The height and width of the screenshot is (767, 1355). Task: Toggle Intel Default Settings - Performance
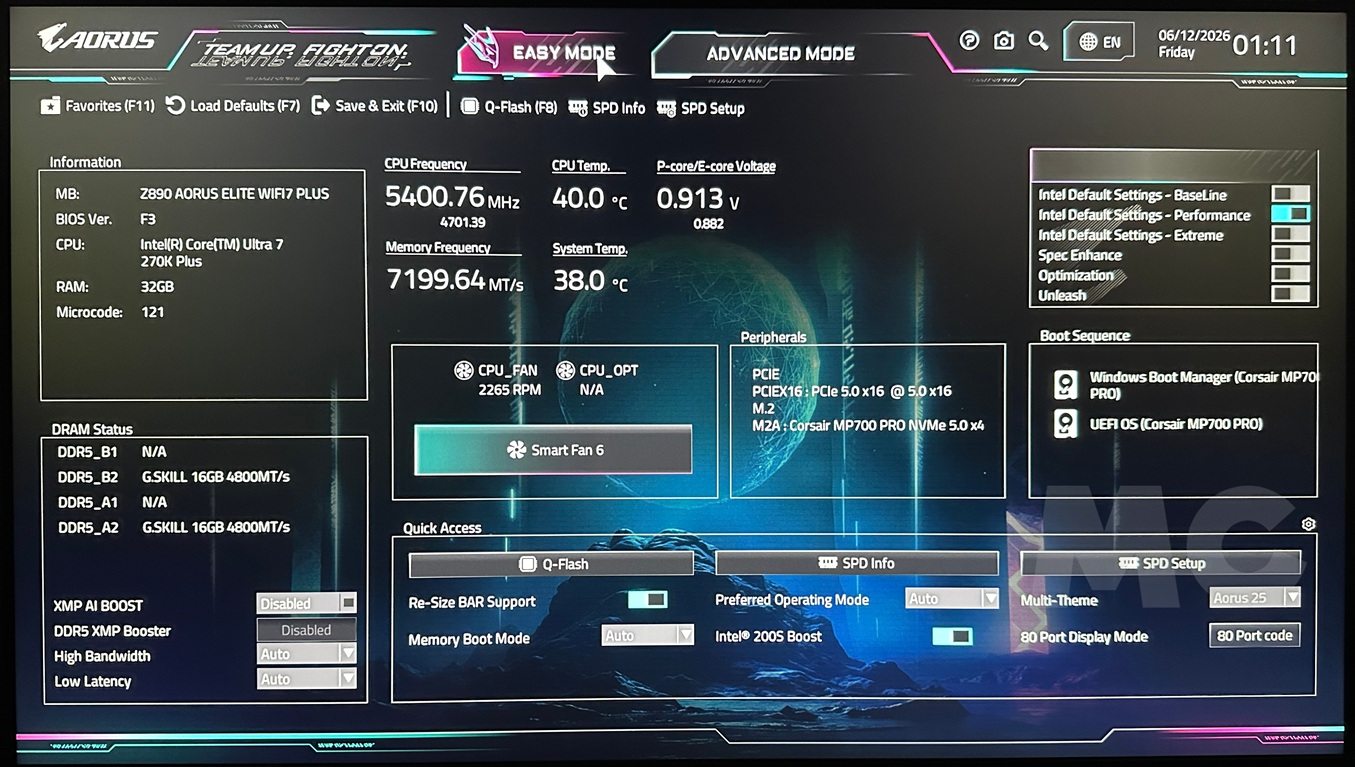(x=1290, y=214)
